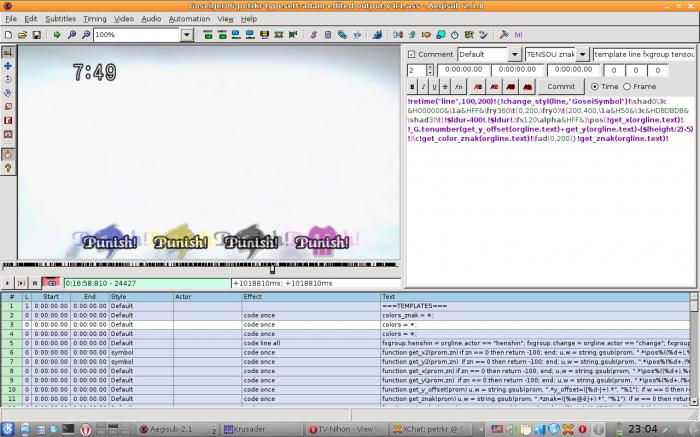Select the Time radio button

click(595, 87)
